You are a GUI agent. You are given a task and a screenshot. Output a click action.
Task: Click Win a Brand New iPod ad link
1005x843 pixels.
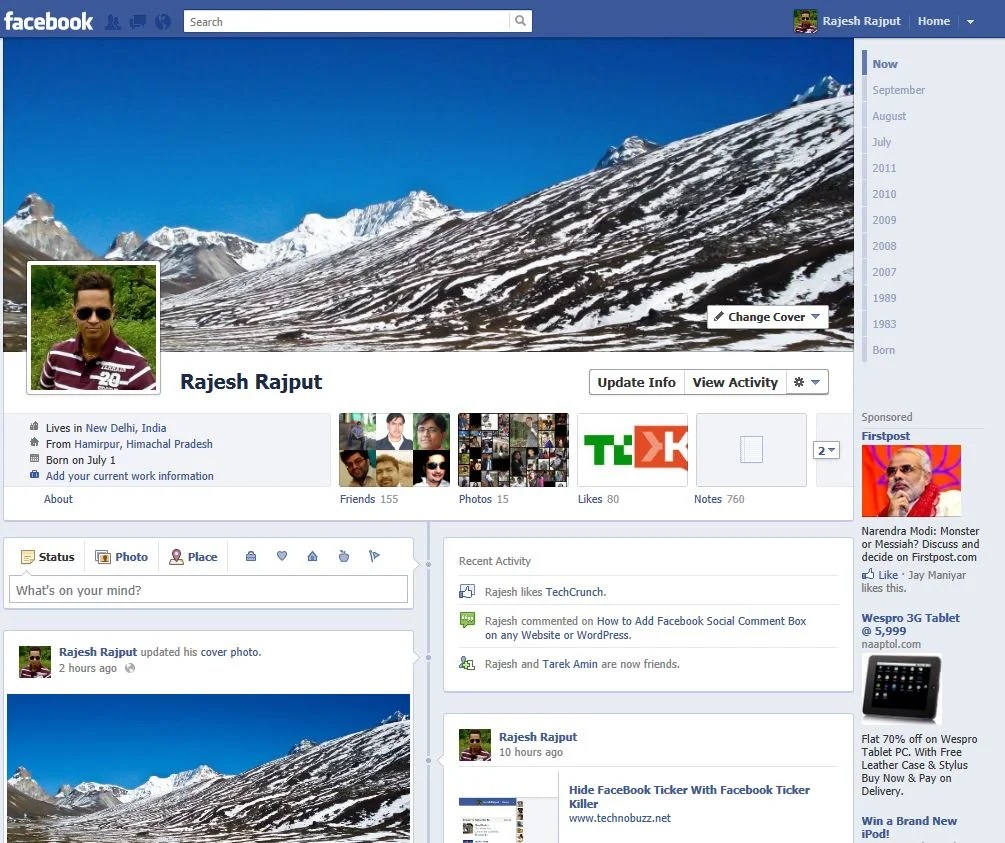[x=909, y=827]
